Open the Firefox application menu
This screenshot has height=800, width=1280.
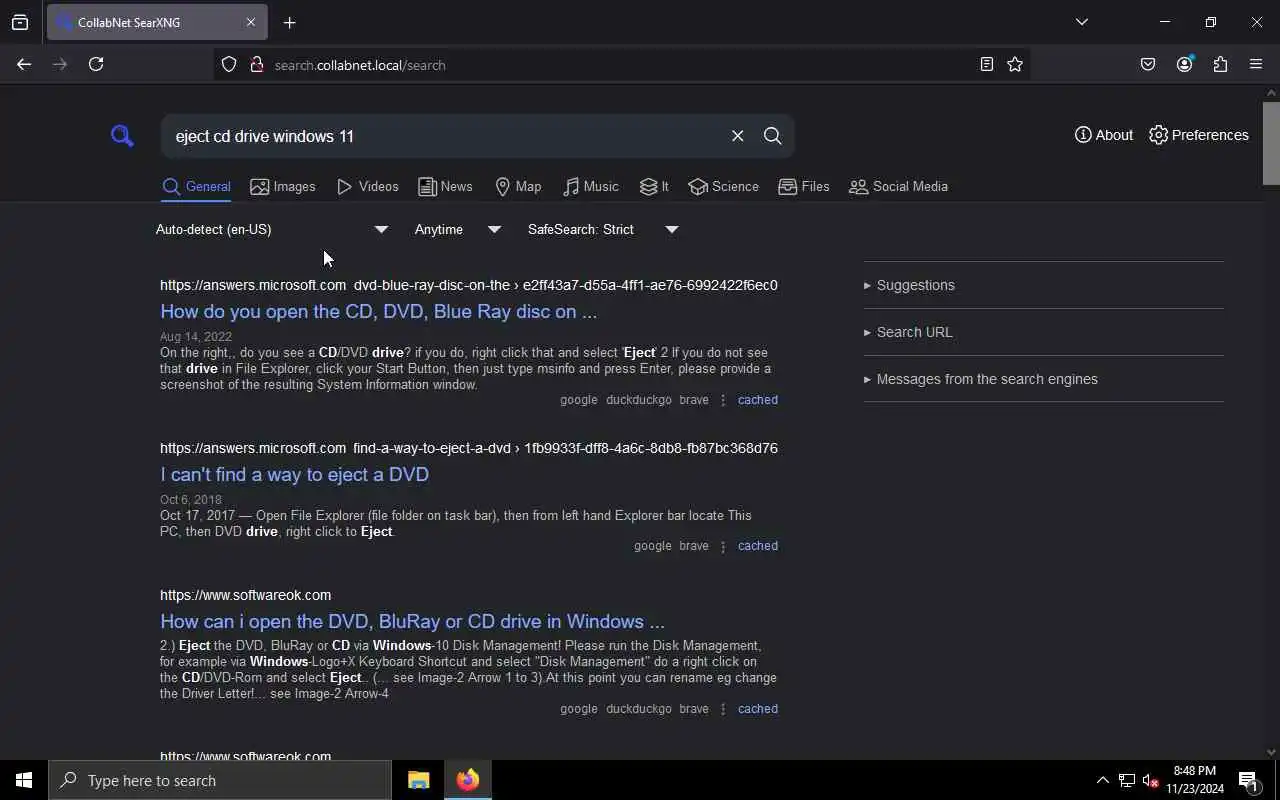pyautogui.click(x=1256, y=64)
